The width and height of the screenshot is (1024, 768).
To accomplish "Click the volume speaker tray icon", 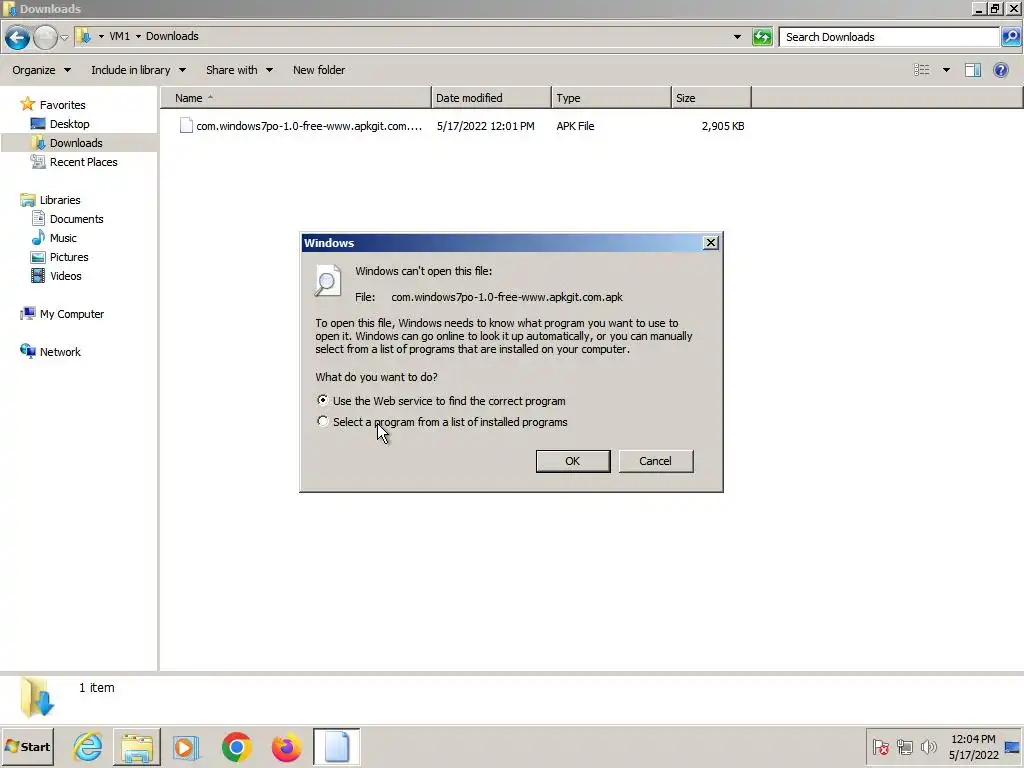I will [x=928, y=746].
